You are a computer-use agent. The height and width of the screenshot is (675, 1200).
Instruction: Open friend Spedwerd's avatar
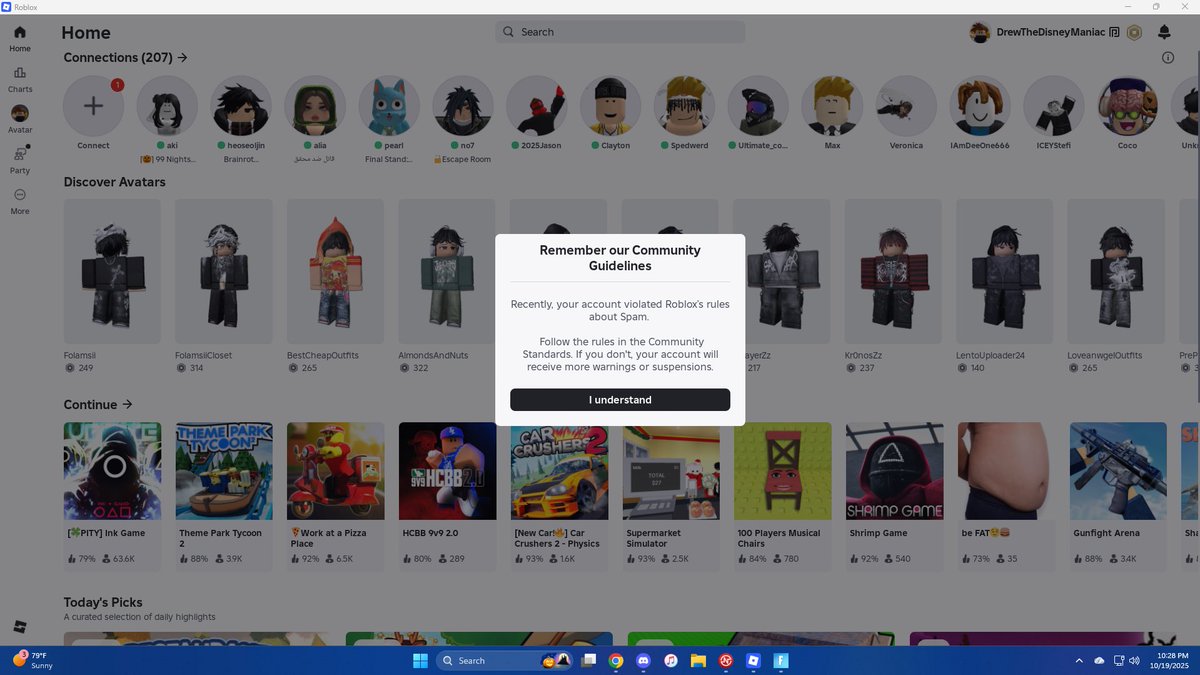point(685,106)
